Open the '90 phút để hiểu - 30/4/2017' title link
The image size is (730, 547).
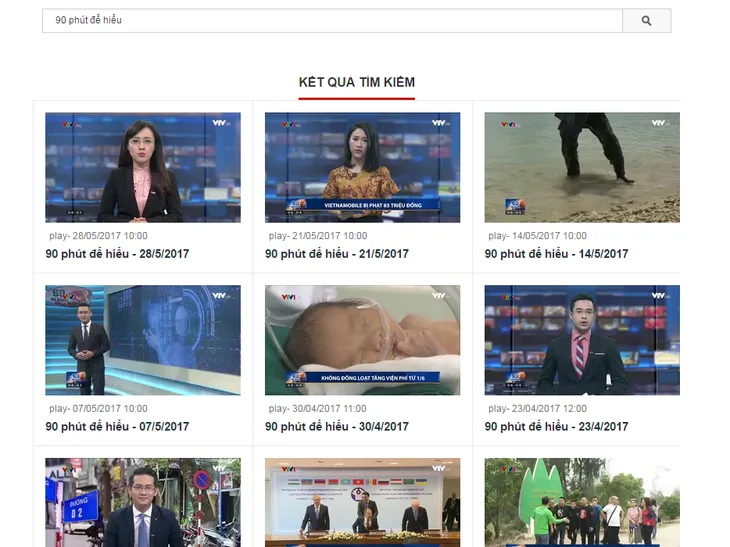pyautogui.click(x=337, y=426)
